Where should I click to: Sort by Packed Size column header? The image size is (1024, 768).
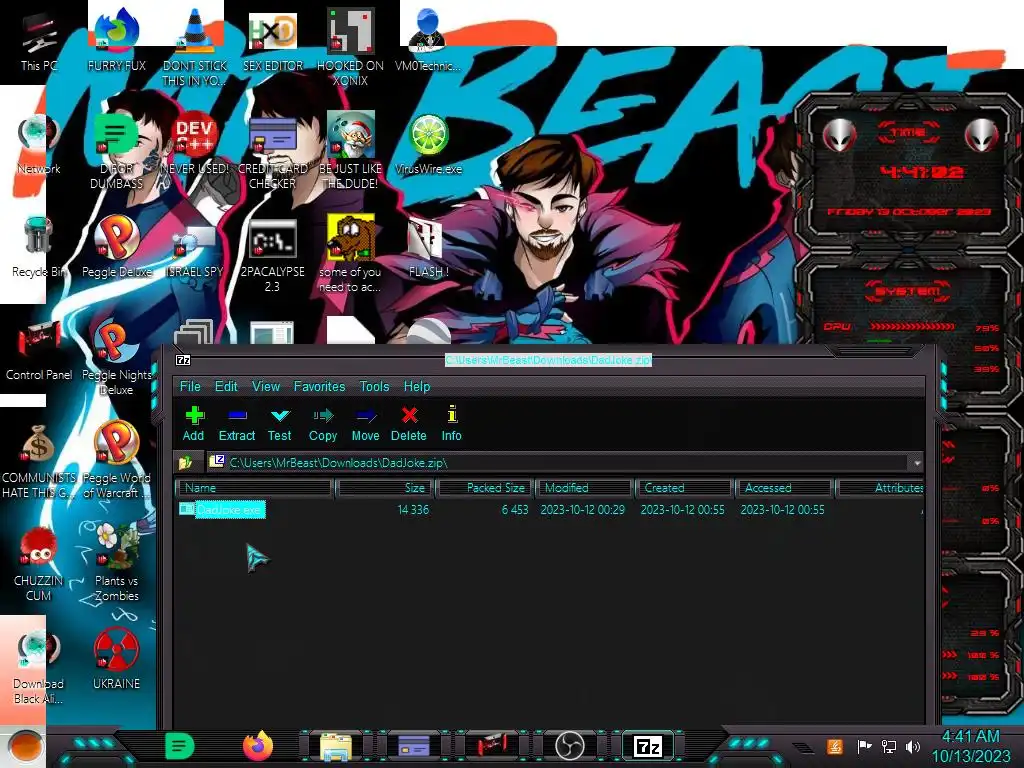pyautogui.click(x=485, y=488)
